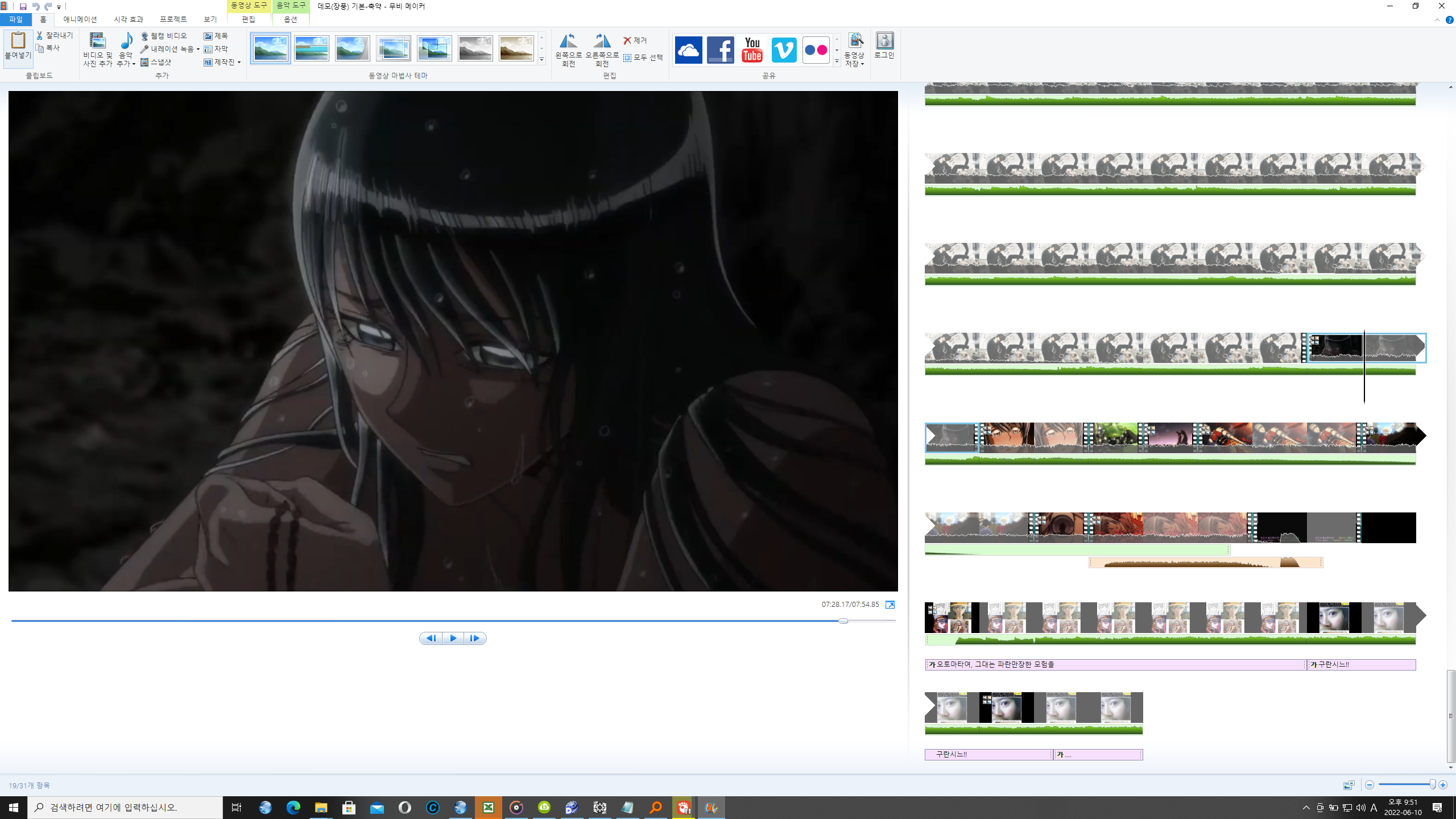Share to OneDrive cloud

pyautogui.click(x=688, y=50)
